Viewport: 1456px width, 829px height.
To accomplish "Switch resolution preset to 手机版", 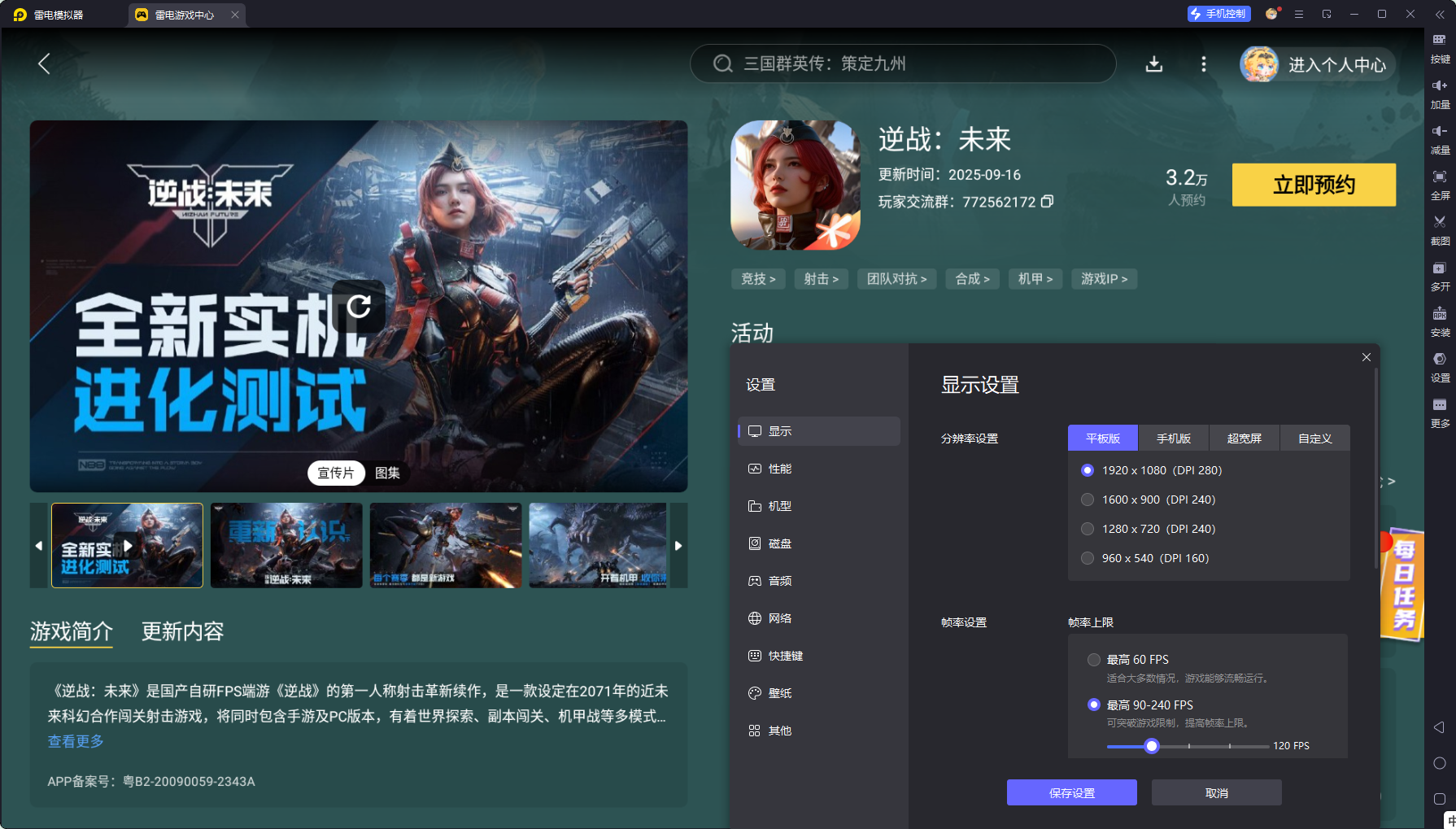I will 1174,438.
